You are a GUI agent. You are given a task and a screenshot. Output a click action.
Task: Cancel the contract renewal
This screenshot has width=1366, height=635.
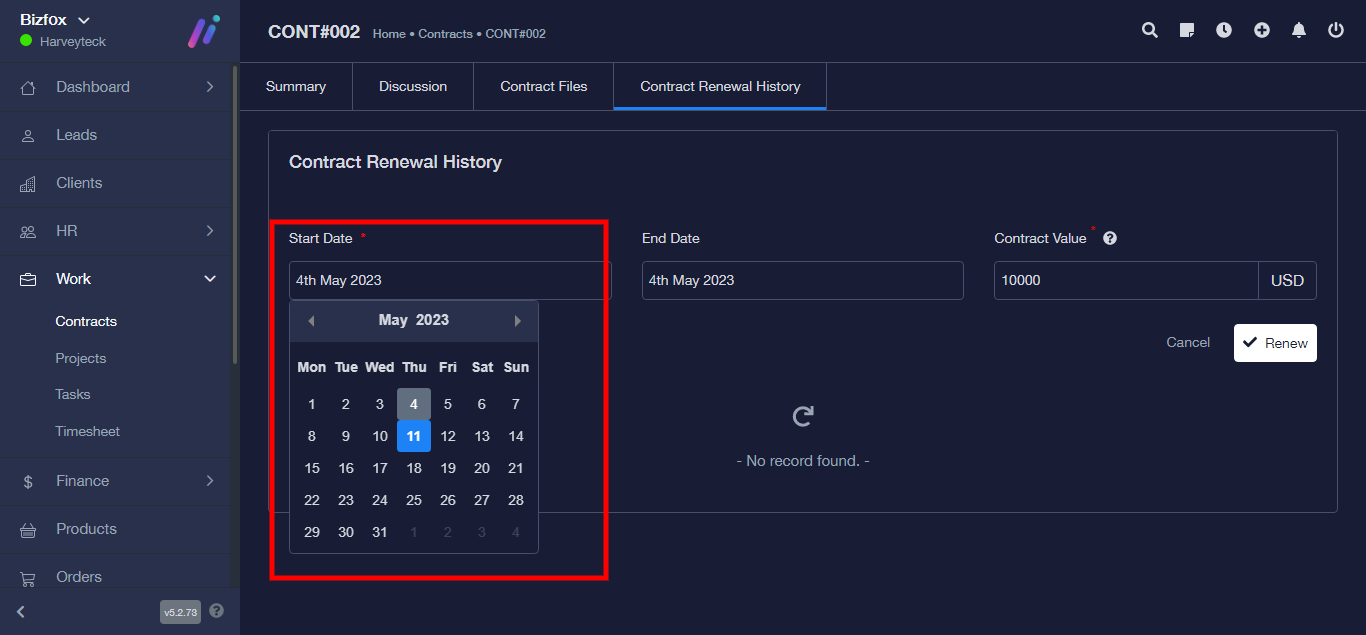tap(1188, 343)
